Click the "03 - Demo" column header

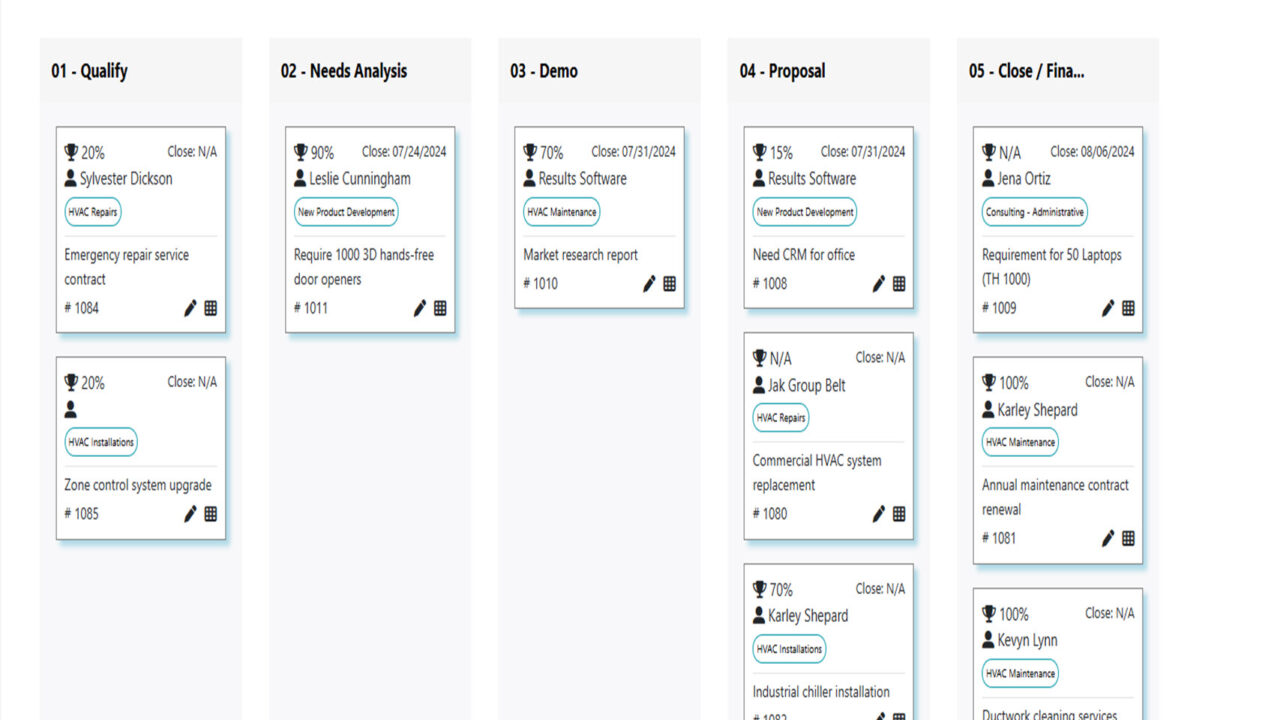pos(544,71)
